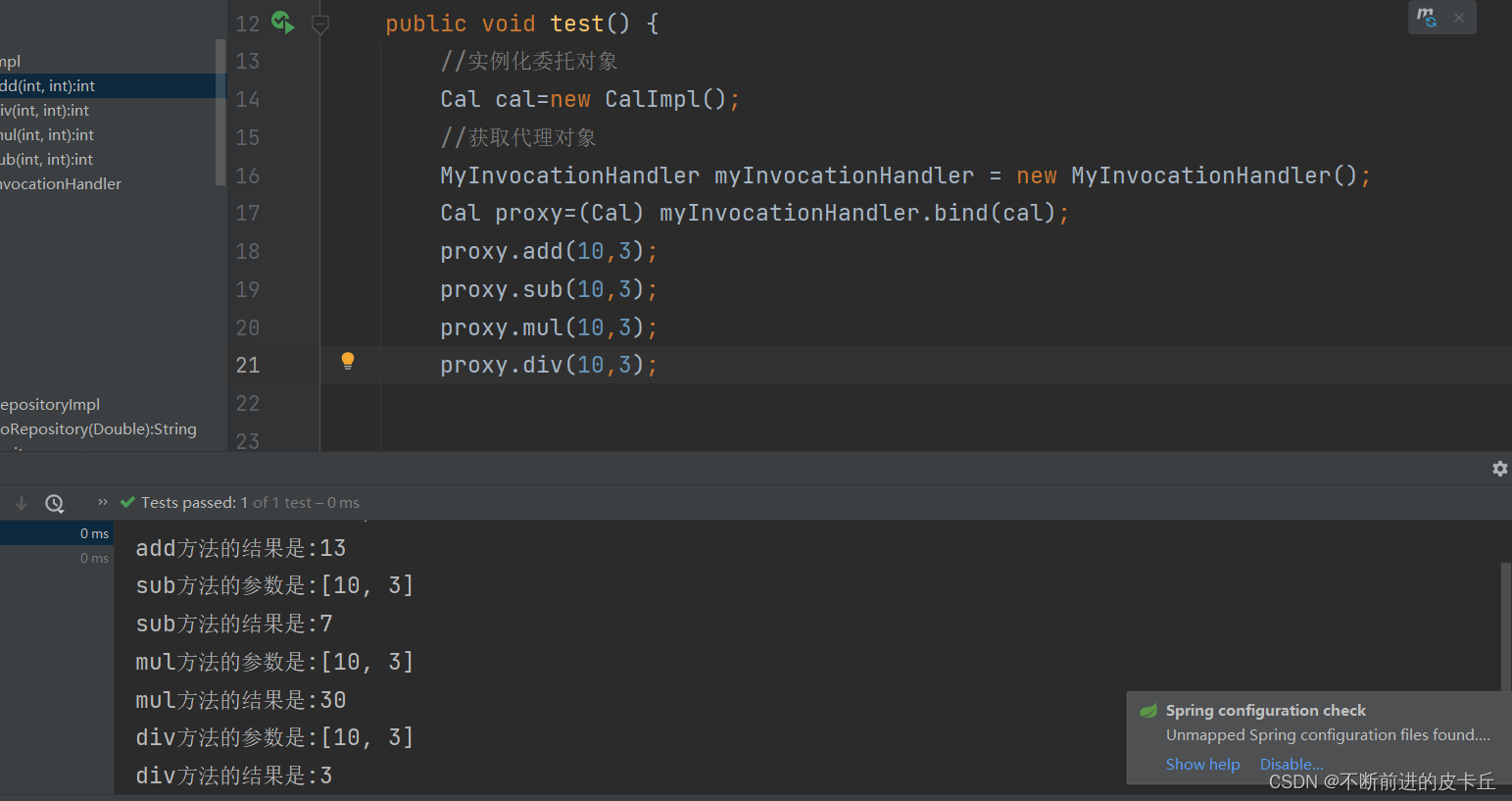
Task: Click line number 16 in the gutter
Action: [x=248, y=175]
